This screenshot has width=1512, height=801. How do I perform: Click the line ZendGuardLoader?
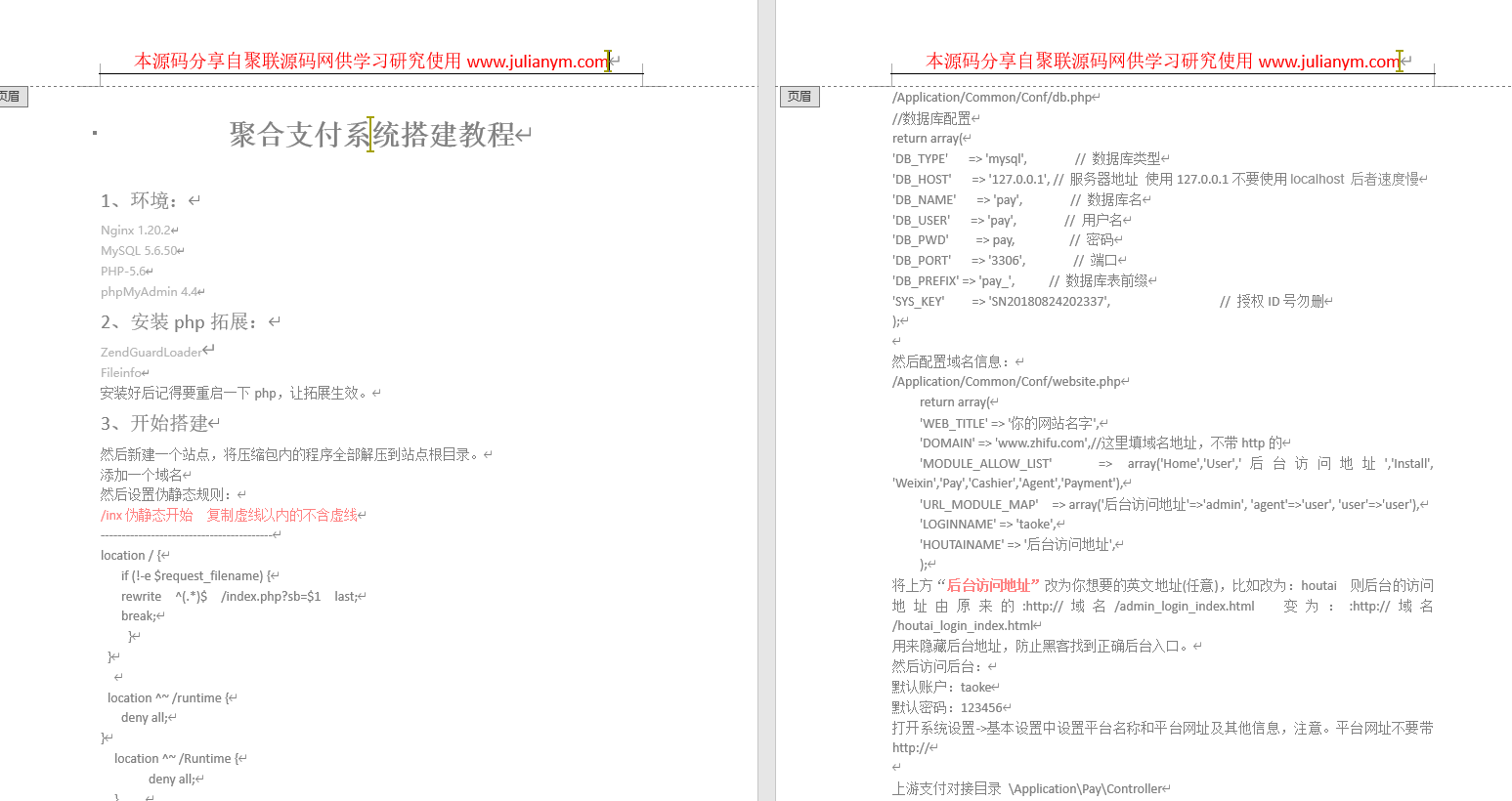point(151,353)
